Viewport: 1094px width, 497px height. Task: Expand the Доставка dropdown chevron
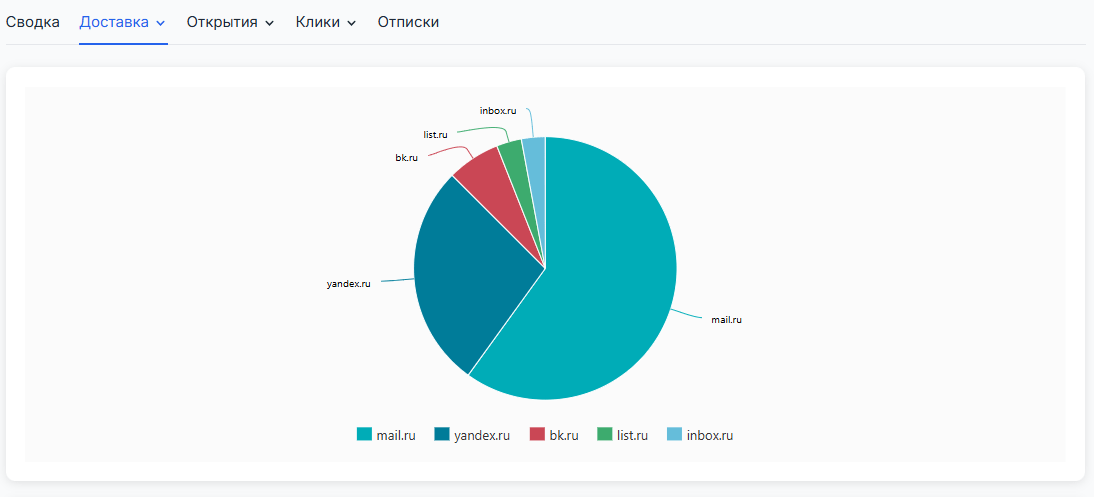coord(161,23)
